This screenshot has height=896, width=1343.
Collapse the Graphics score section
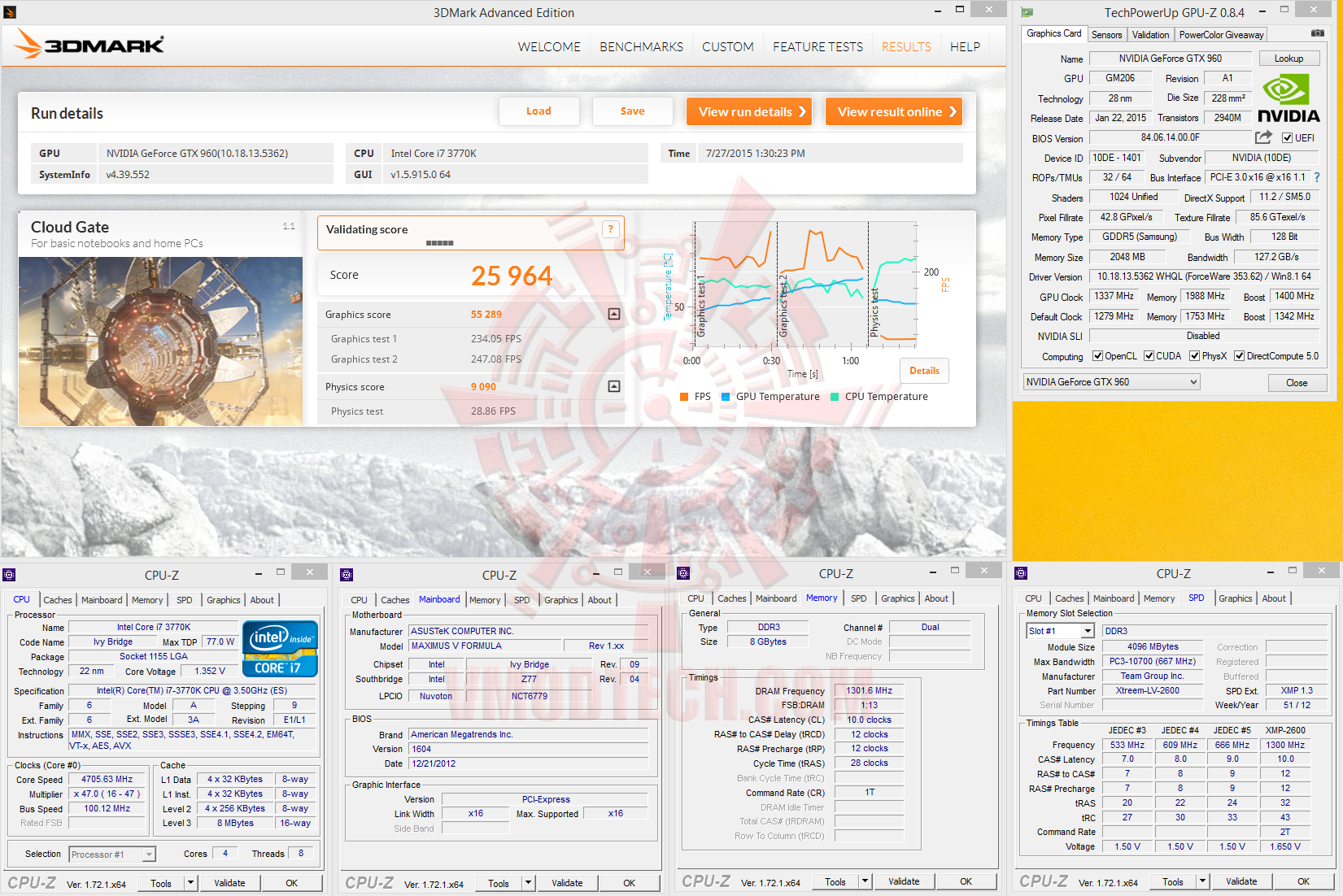614,314
